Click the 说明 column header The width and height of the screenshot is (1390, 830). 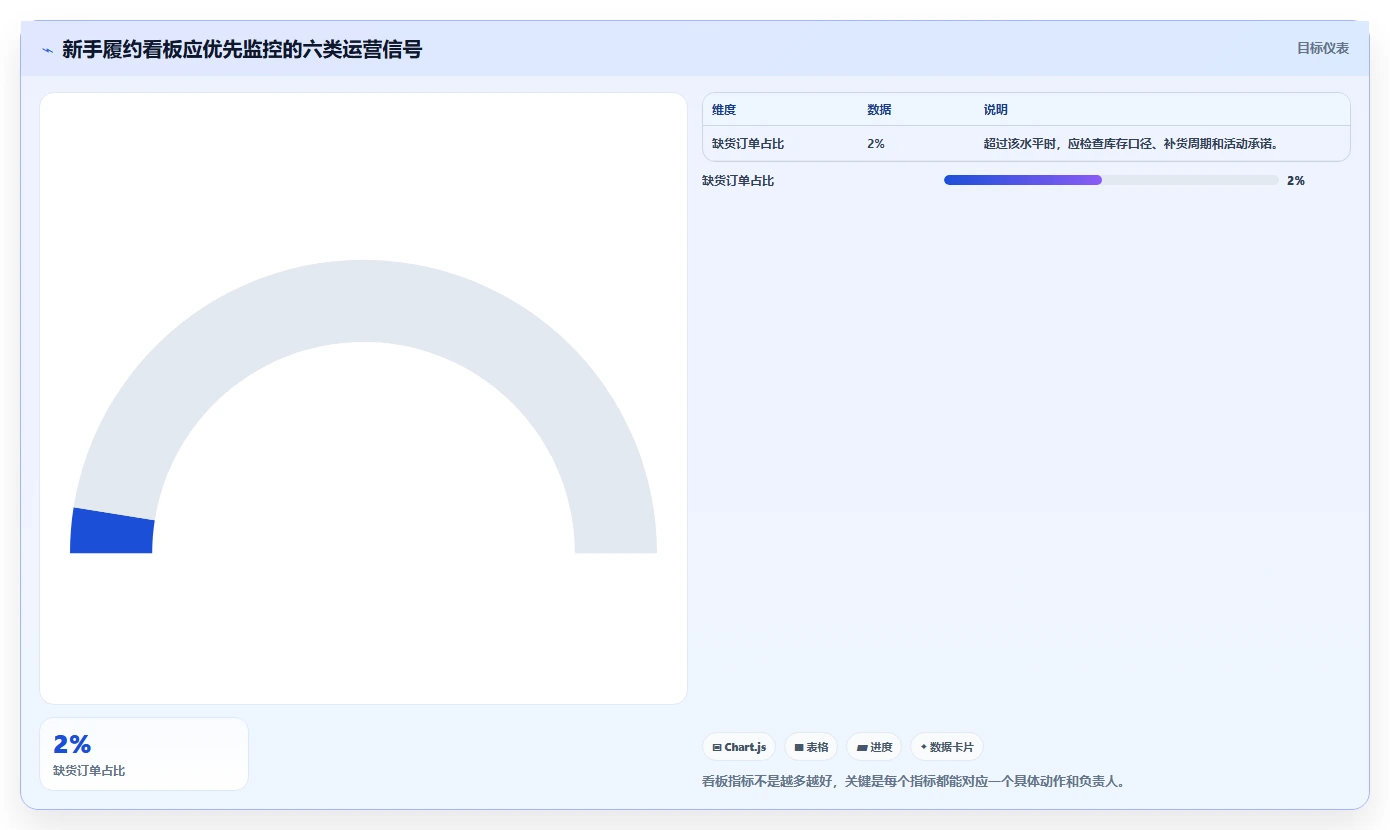coord(995,110)
